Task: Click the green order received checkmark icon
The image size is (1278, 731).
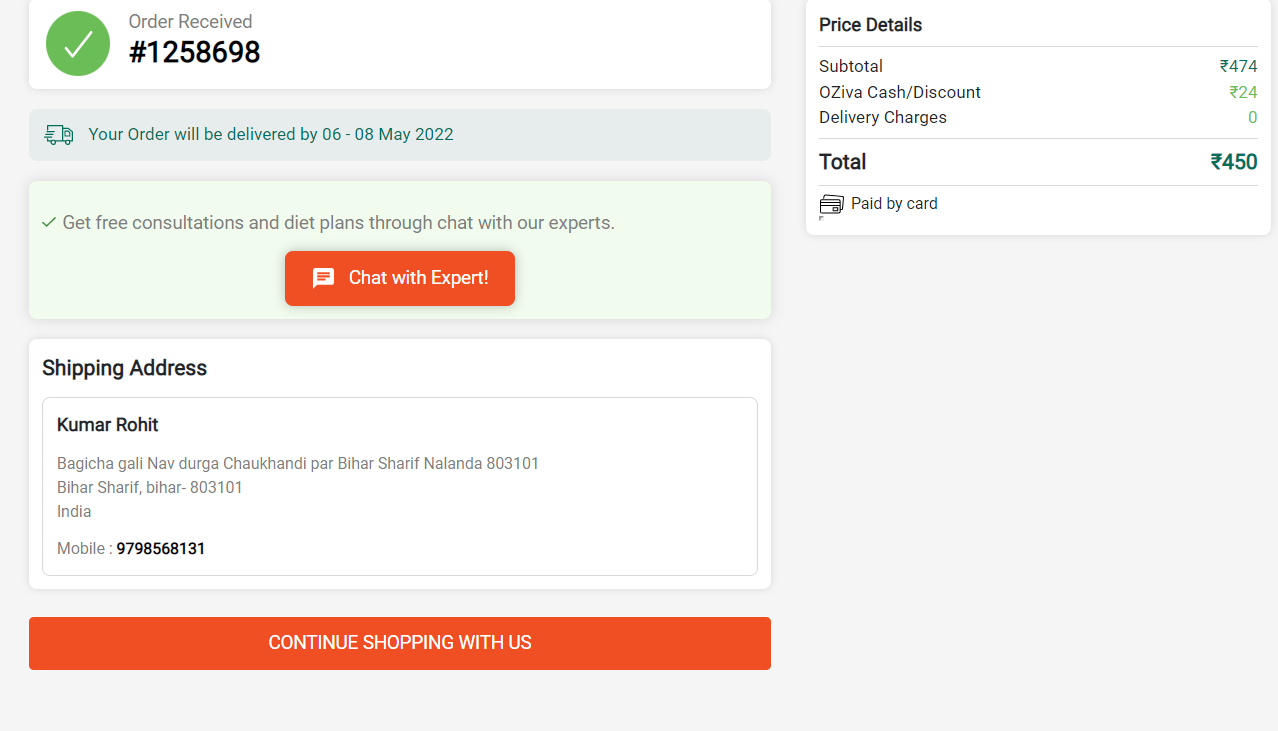Action: click(x=78, y=43)
